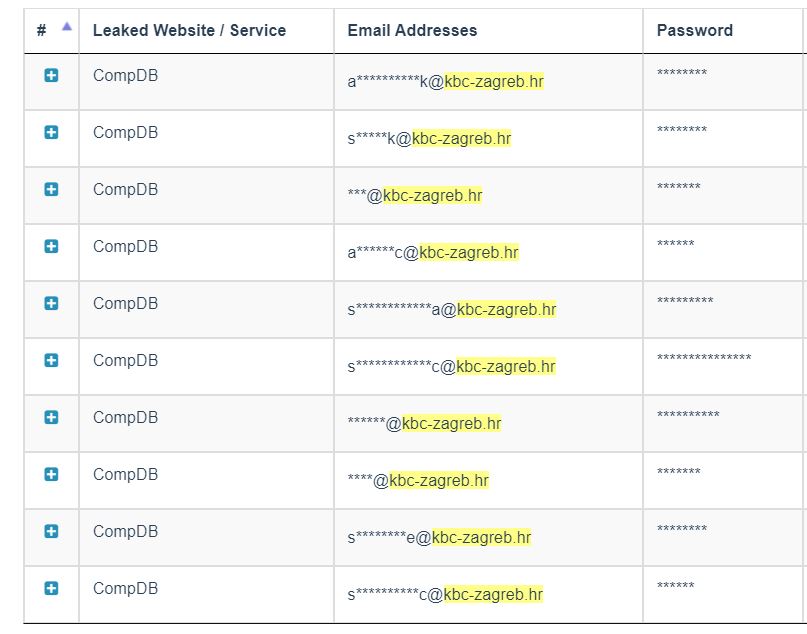This screenshot has width=807, height=634.
Task: Click CompD​B in the first row
Action: click(125, 76)
